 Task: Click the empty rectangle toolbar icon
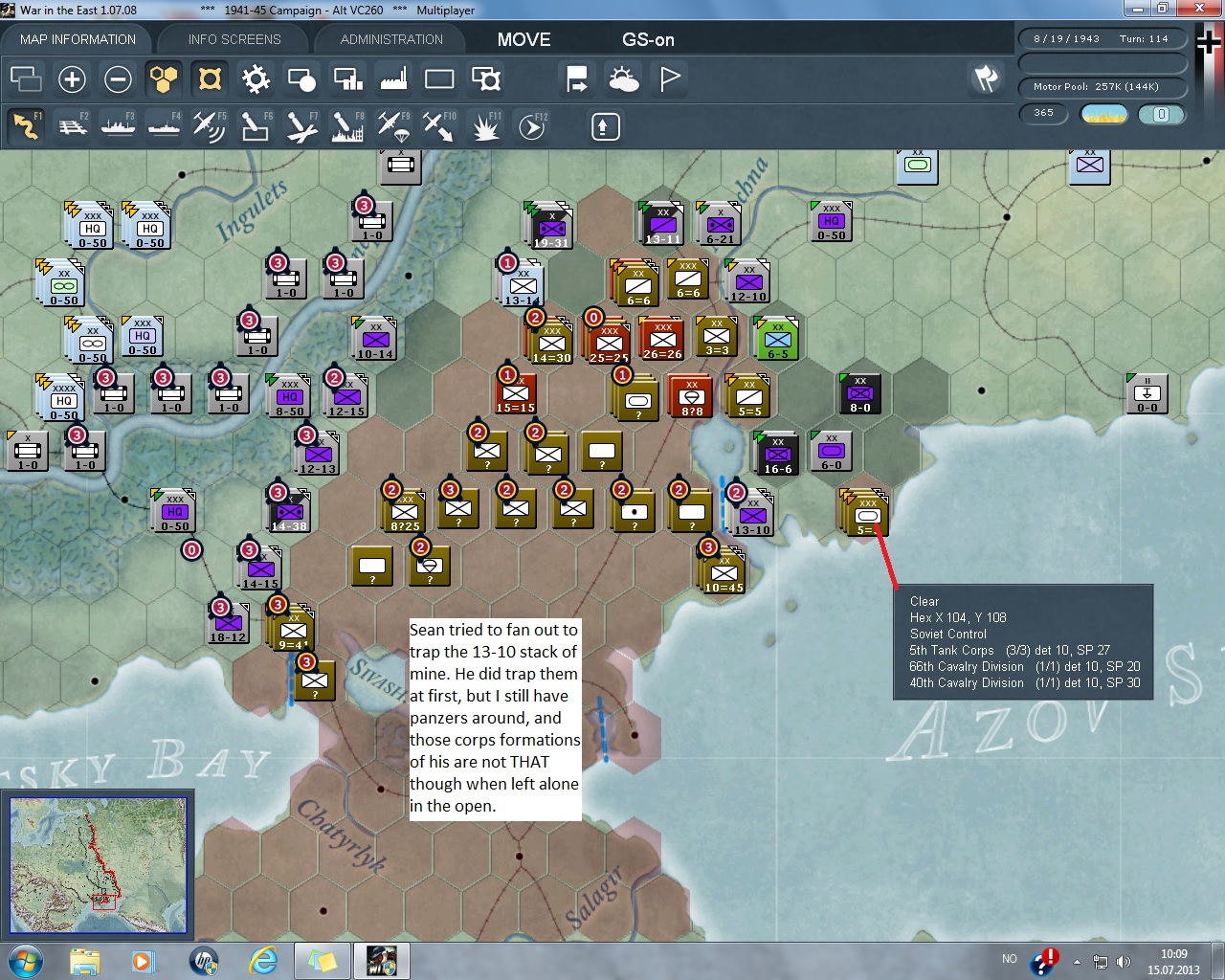(x=439, y=78)
